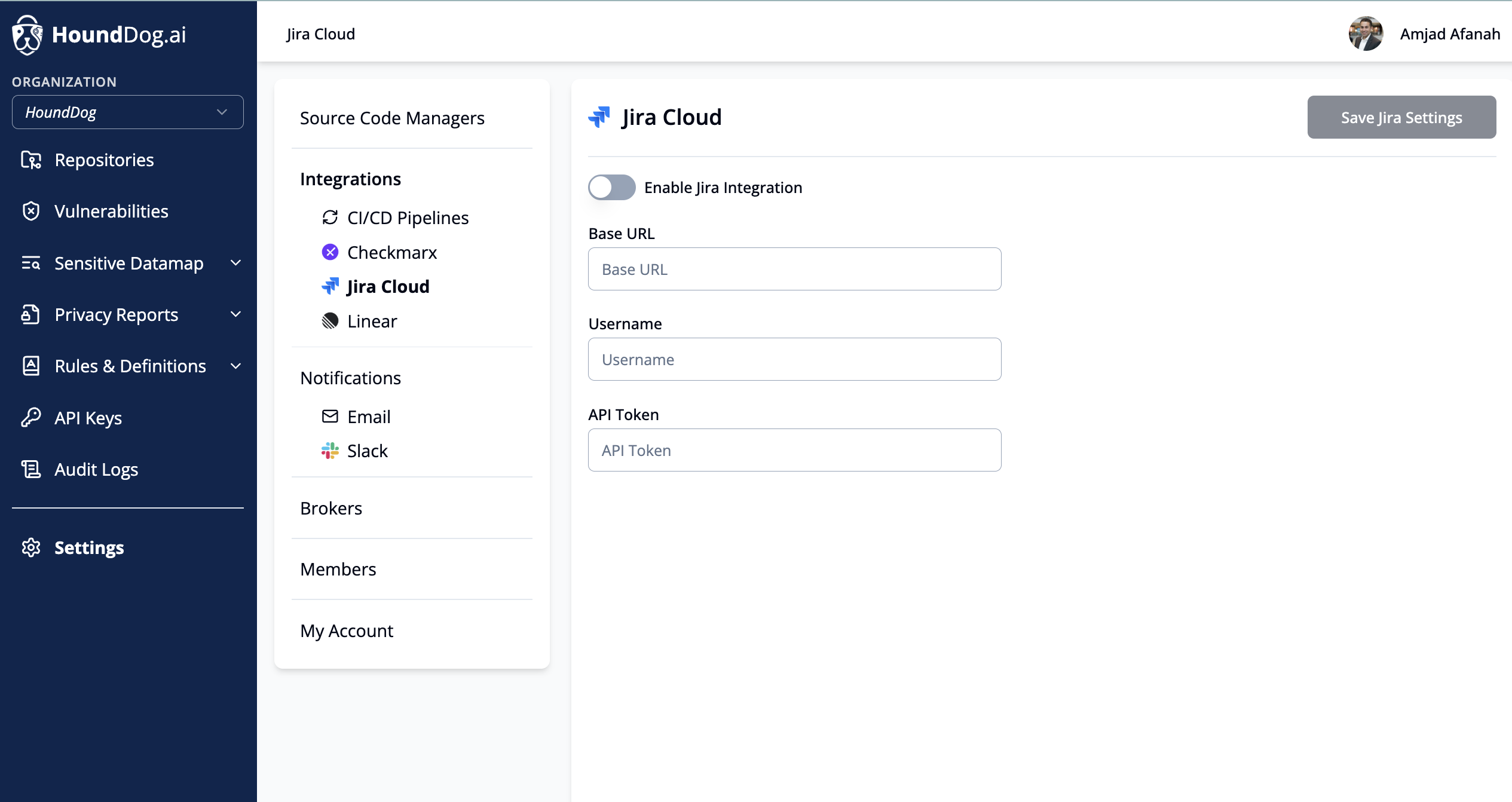Open Repositories via its sidebar icon

pyautogui.click(x=30, y=160)
